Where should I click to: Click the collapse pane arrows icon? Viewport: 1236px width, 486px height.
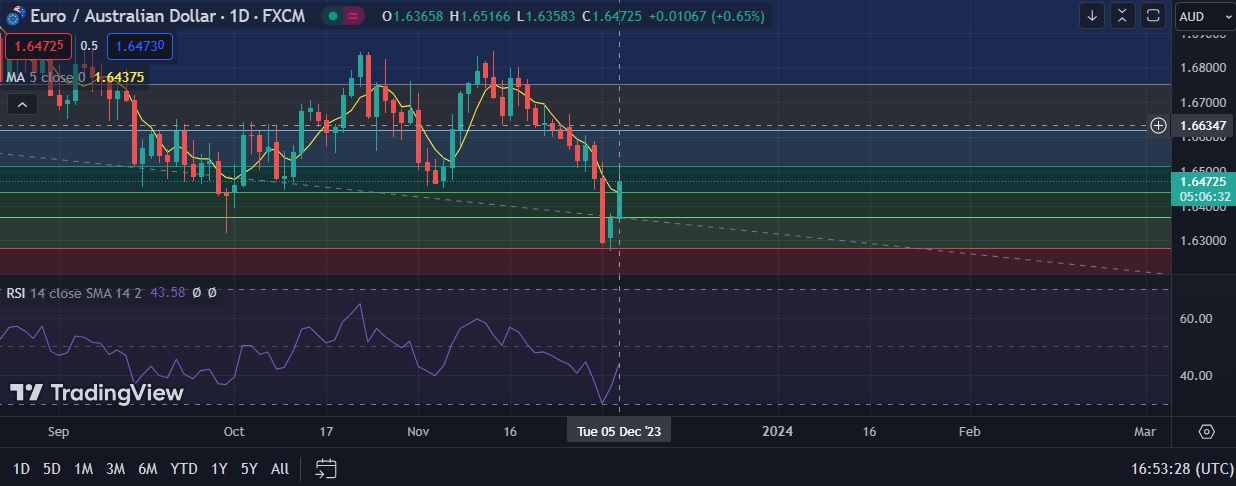(x=1123, y=16)
